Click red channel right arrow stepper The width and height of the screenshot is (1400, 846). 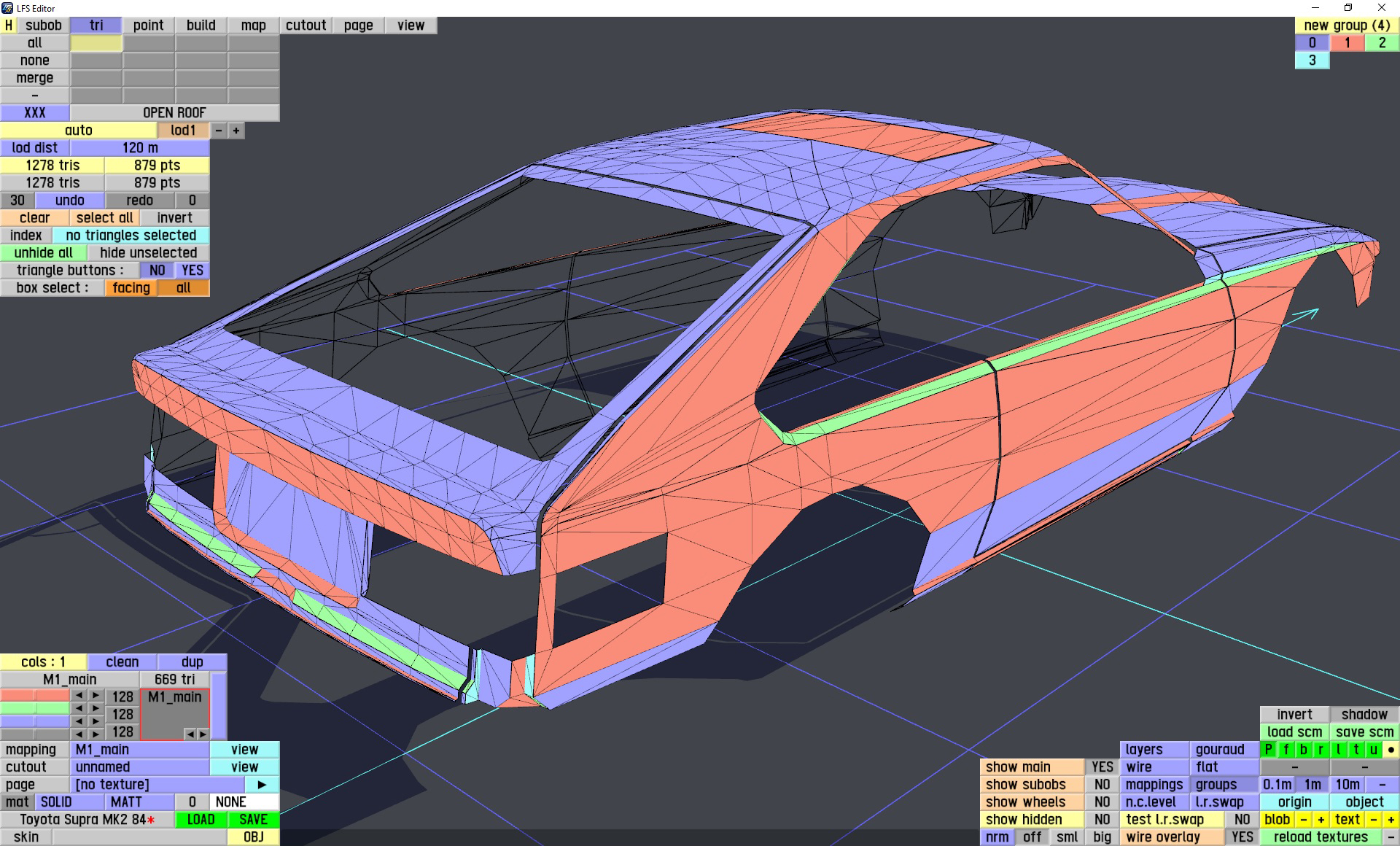96,696
